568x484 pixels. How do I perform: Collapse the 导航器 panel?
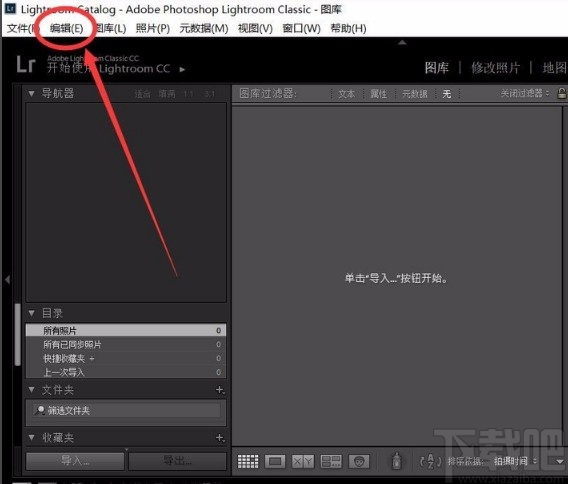pos(32,93)
